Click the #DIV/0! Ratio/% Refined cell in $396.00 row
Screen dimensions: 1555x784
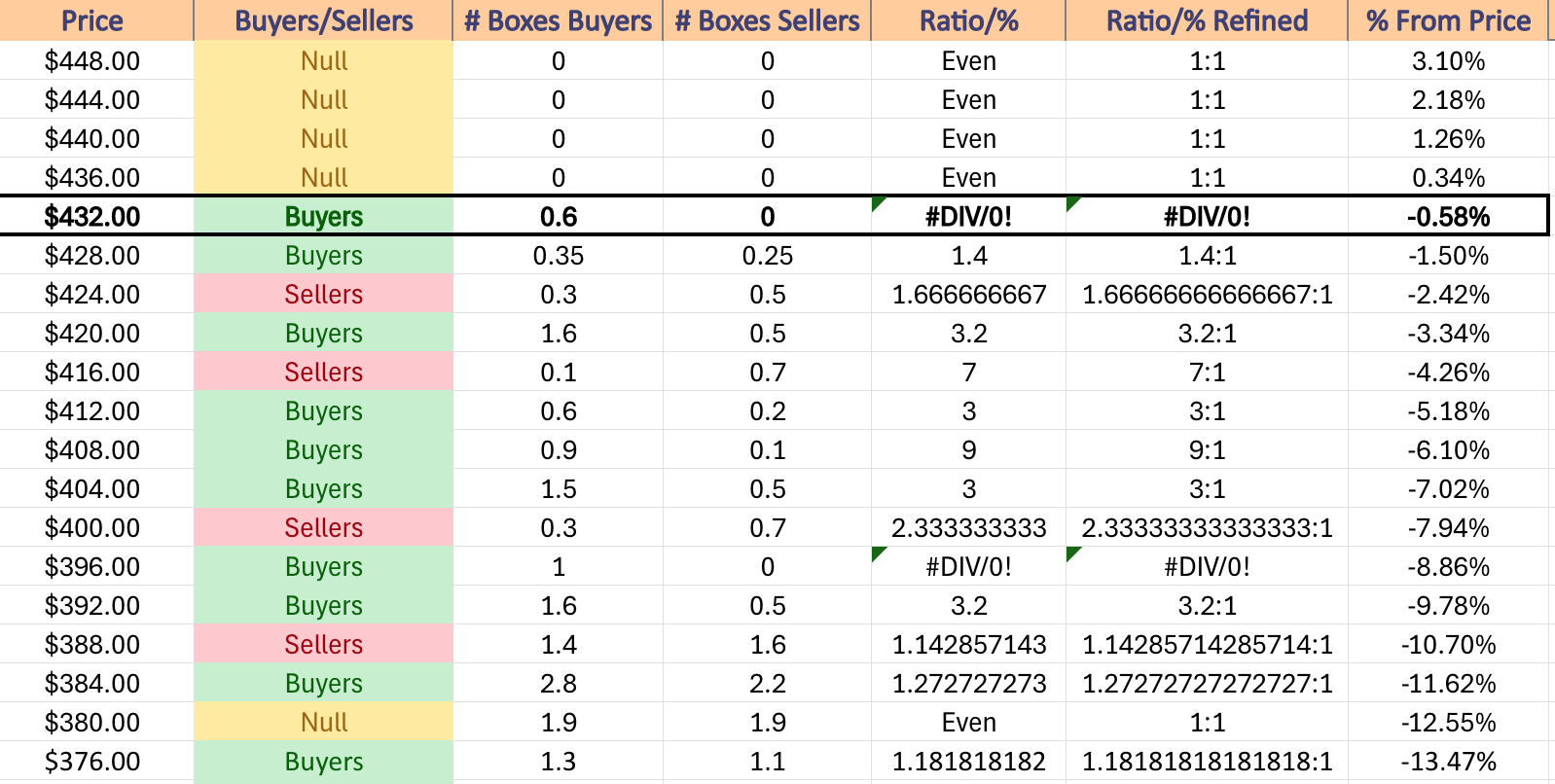click(x=1208, y=566)
